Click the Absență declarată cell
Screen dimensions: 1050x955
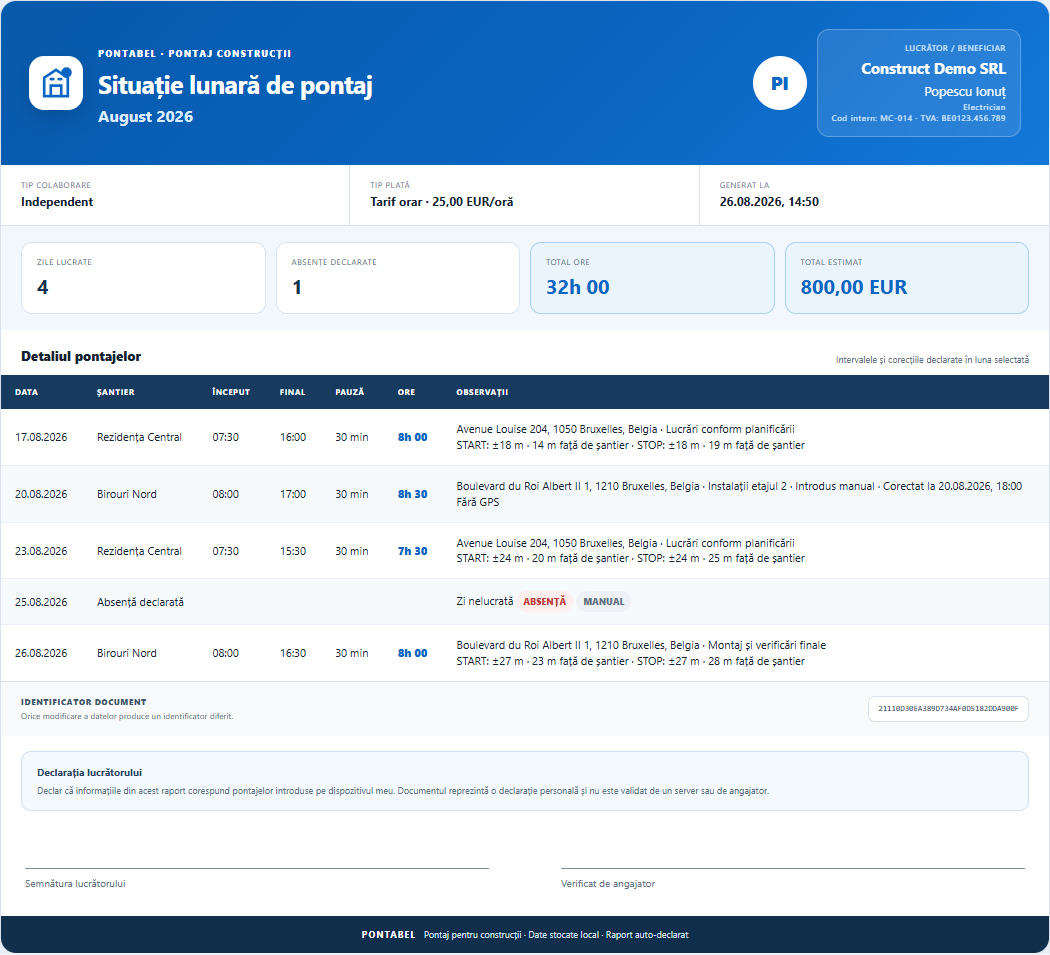(140, 602)
